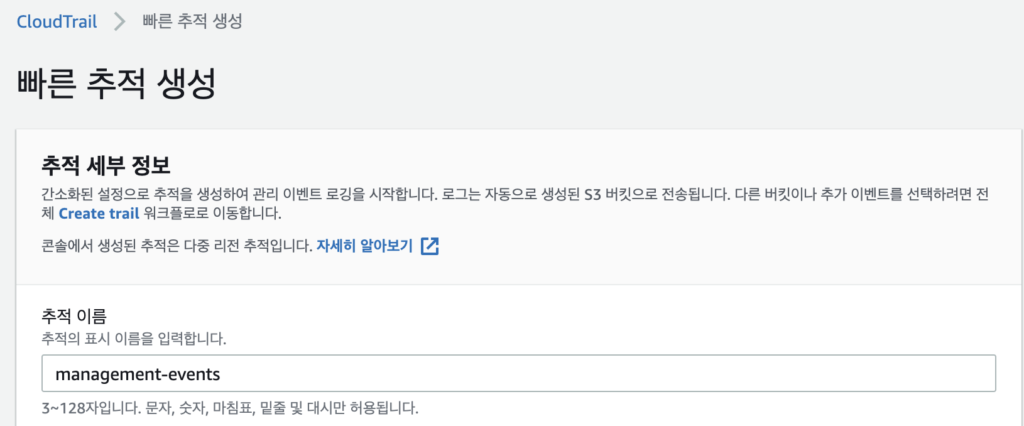This screenshot has width=1024, height=426.
Task: Click the large 빠른 추적 생성 page title
Action: (x=117, y=85)
